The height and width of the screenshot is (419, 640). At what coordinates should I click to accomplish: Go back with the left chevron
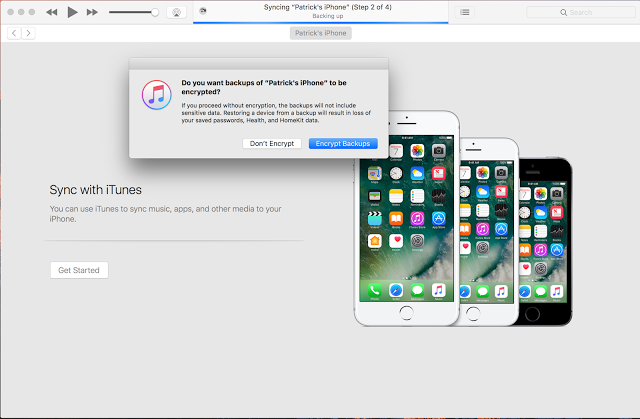pyautogui.click(x=14, y=33)
